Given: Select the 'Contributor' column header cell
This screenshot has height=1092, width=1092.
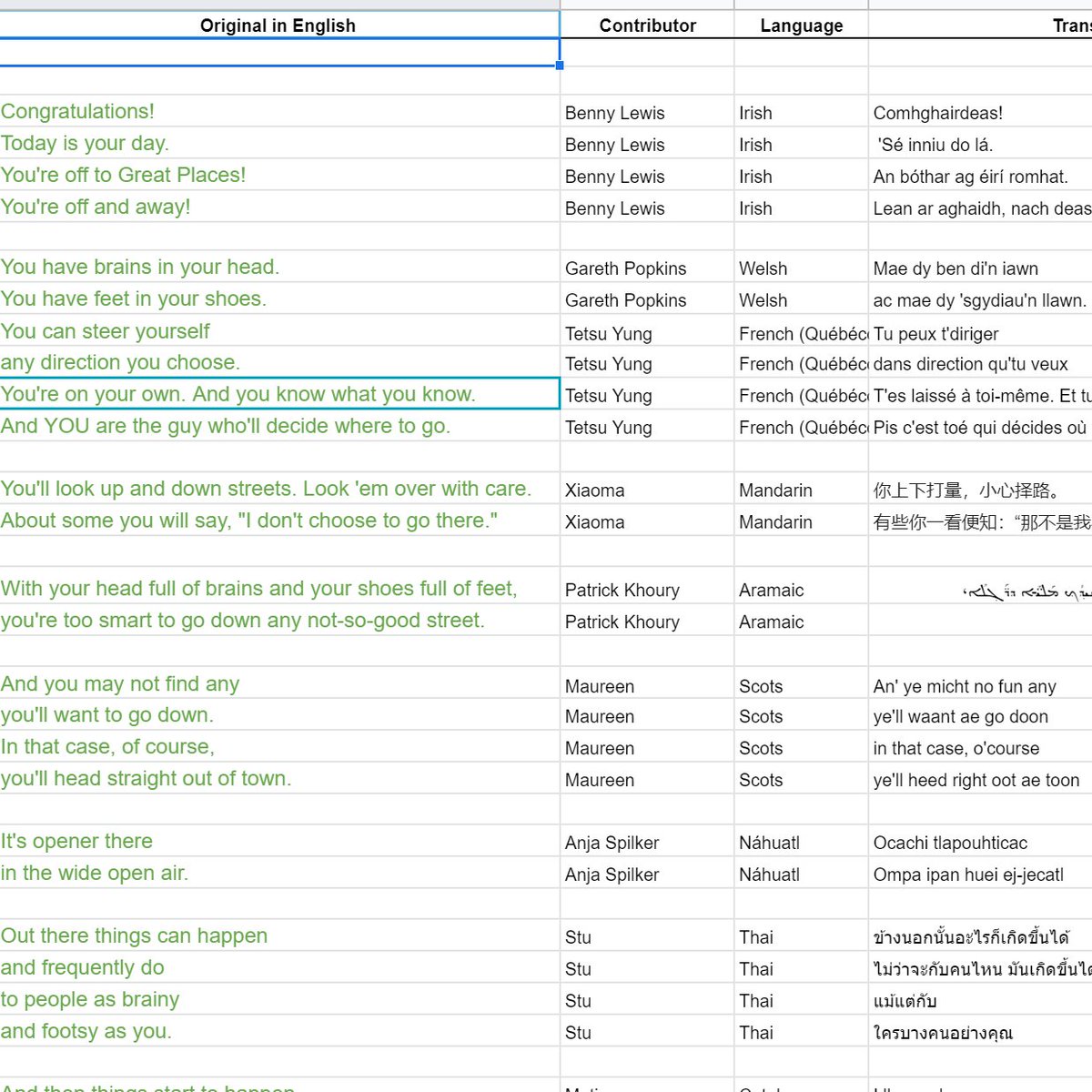Looking at the screenshot, I should (x=647, y=25).
